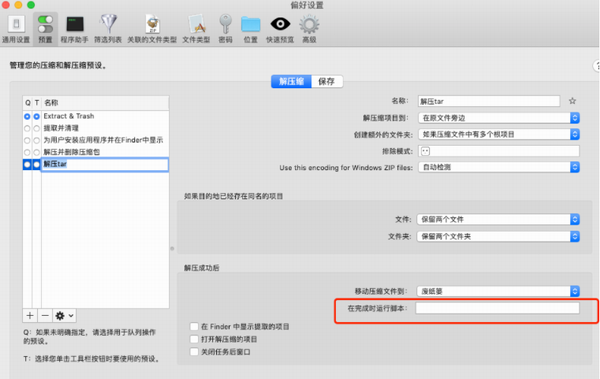Open the 解压缩项目到 dropdown
600x379 pixels.
click(499, 118)
